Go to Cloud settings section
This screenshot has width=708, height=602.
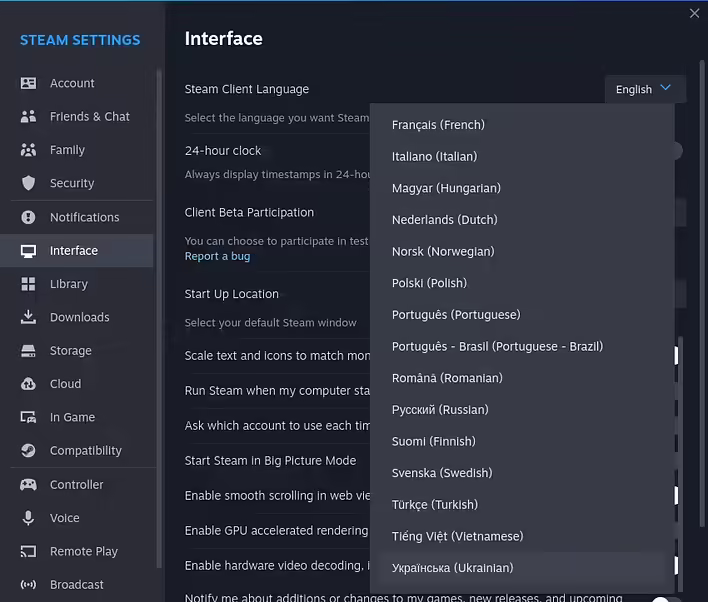point(77,384)
